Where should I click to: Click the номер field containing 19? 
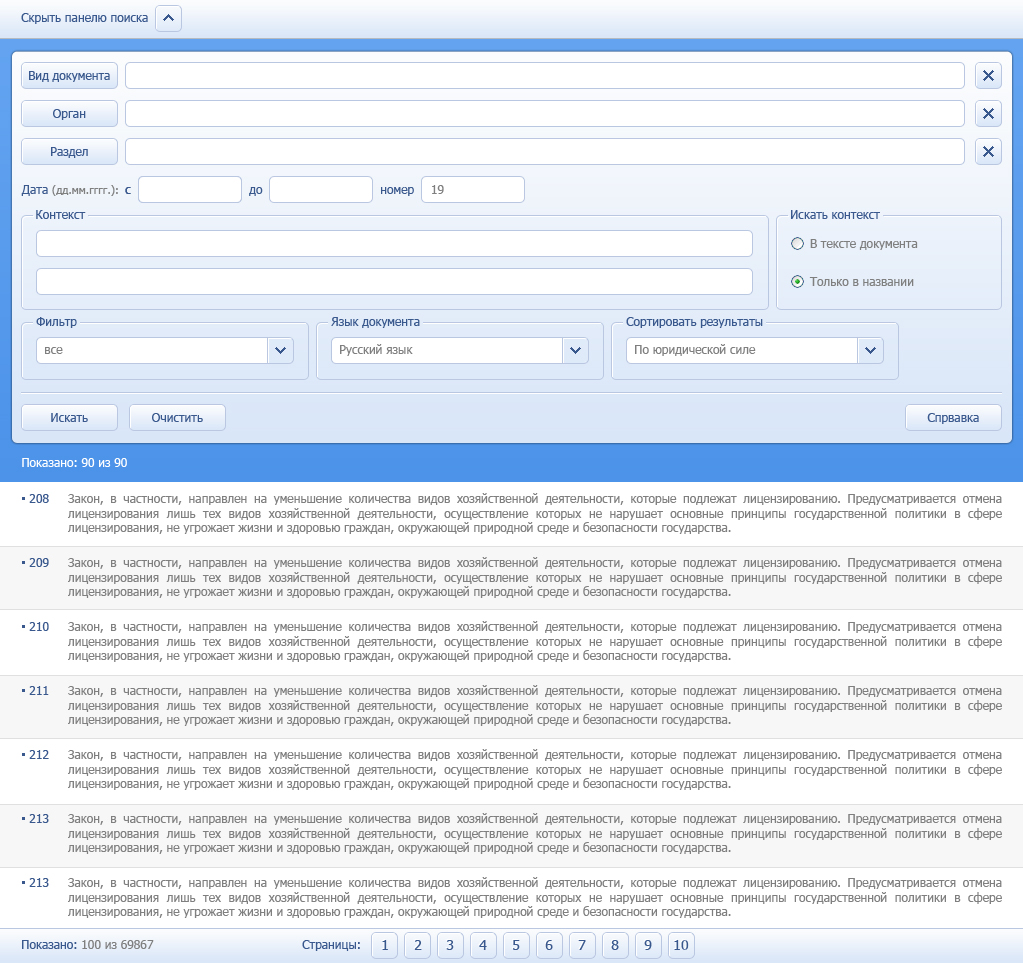[473, 190]
